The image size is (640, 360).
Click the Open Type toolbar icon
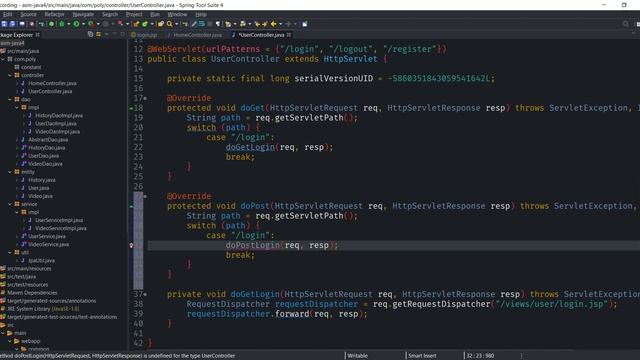[x=161, y=24]
